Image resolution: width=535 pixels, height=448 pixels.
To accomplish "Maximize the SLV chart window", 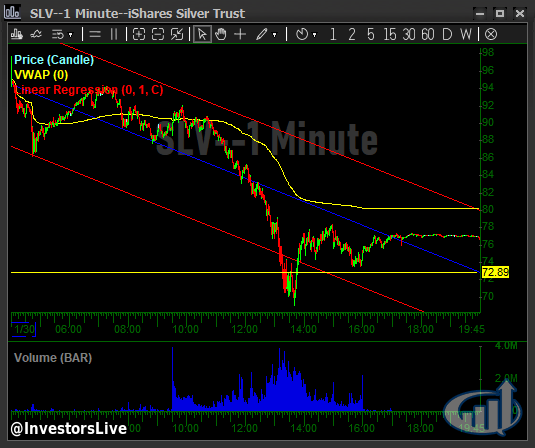I will [x=500, y=13].
